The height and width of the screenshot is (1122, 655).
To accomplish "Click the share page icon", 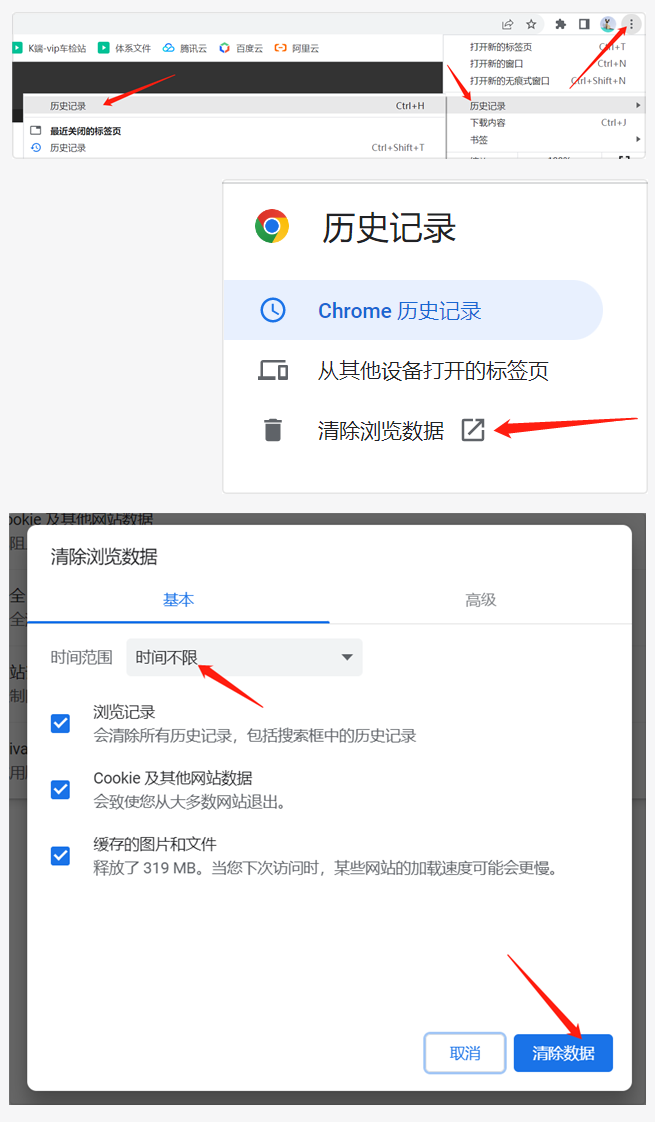I will tap(508, 24).
